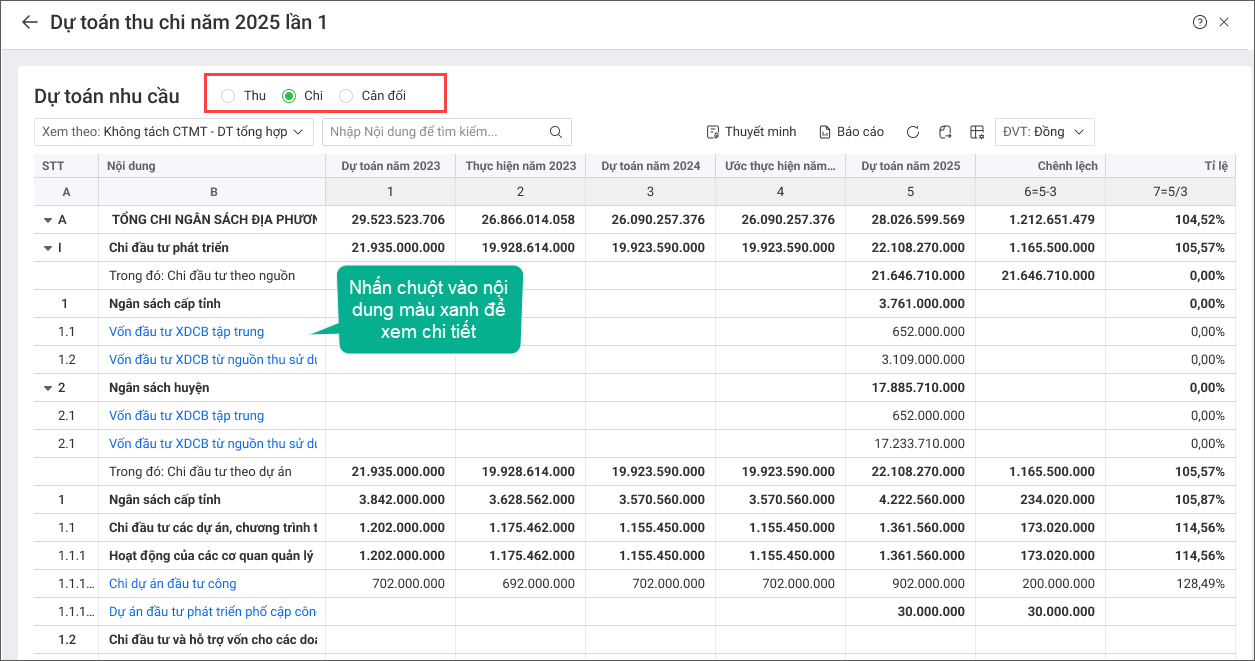Close the budget estimate window
1255x661 pixels.
tap(1224, 22)
